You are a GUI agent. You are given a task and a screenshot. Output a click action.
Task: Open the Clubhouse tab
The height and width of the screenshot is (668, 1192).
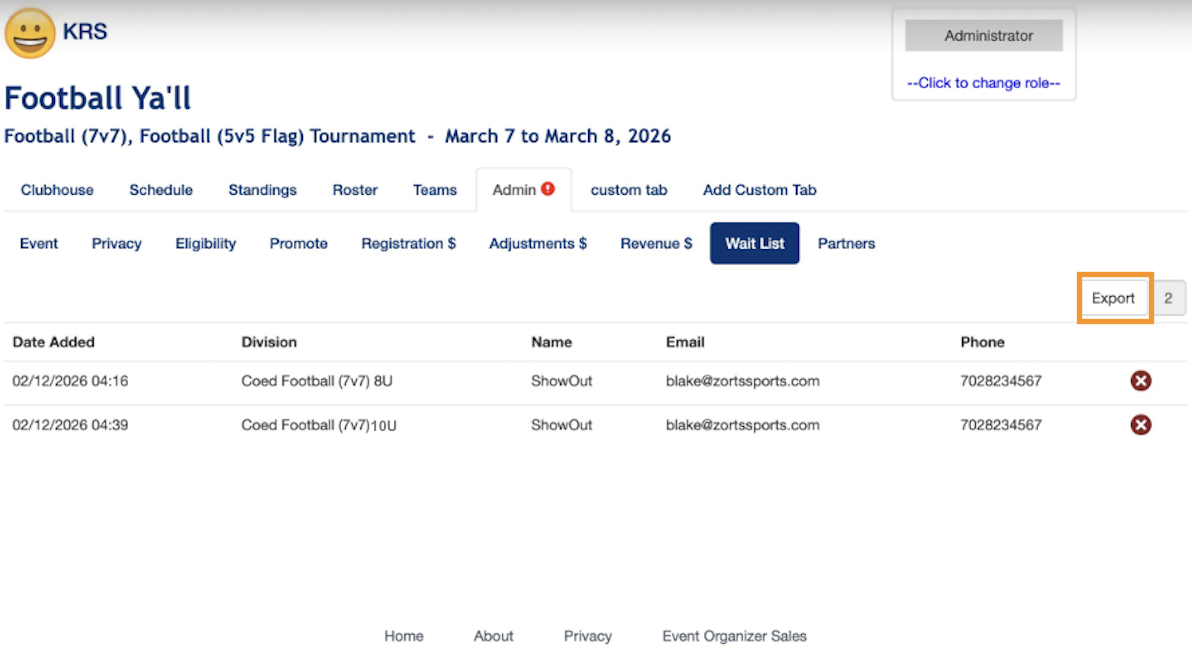pos(57,190)
